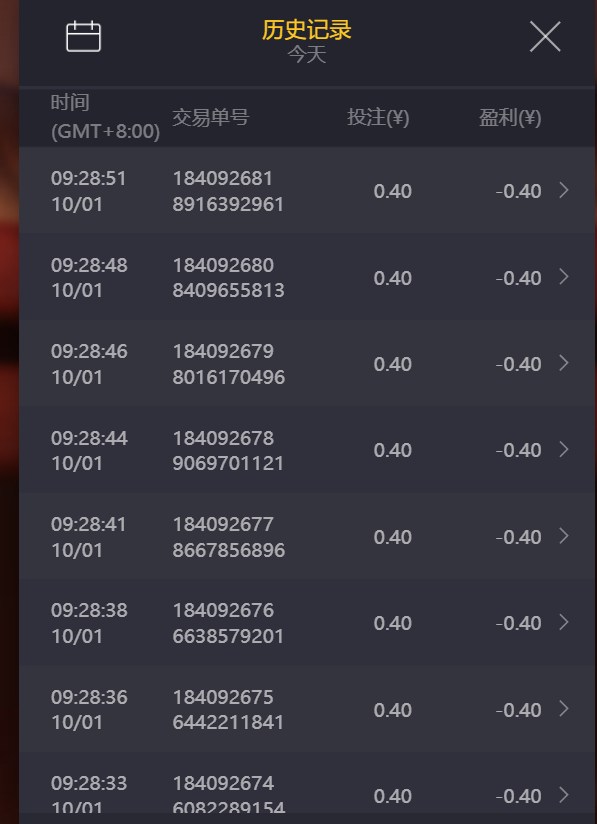
Task: Expand details for transaction 1840926808409655813
Action: (x=562, y=277)
